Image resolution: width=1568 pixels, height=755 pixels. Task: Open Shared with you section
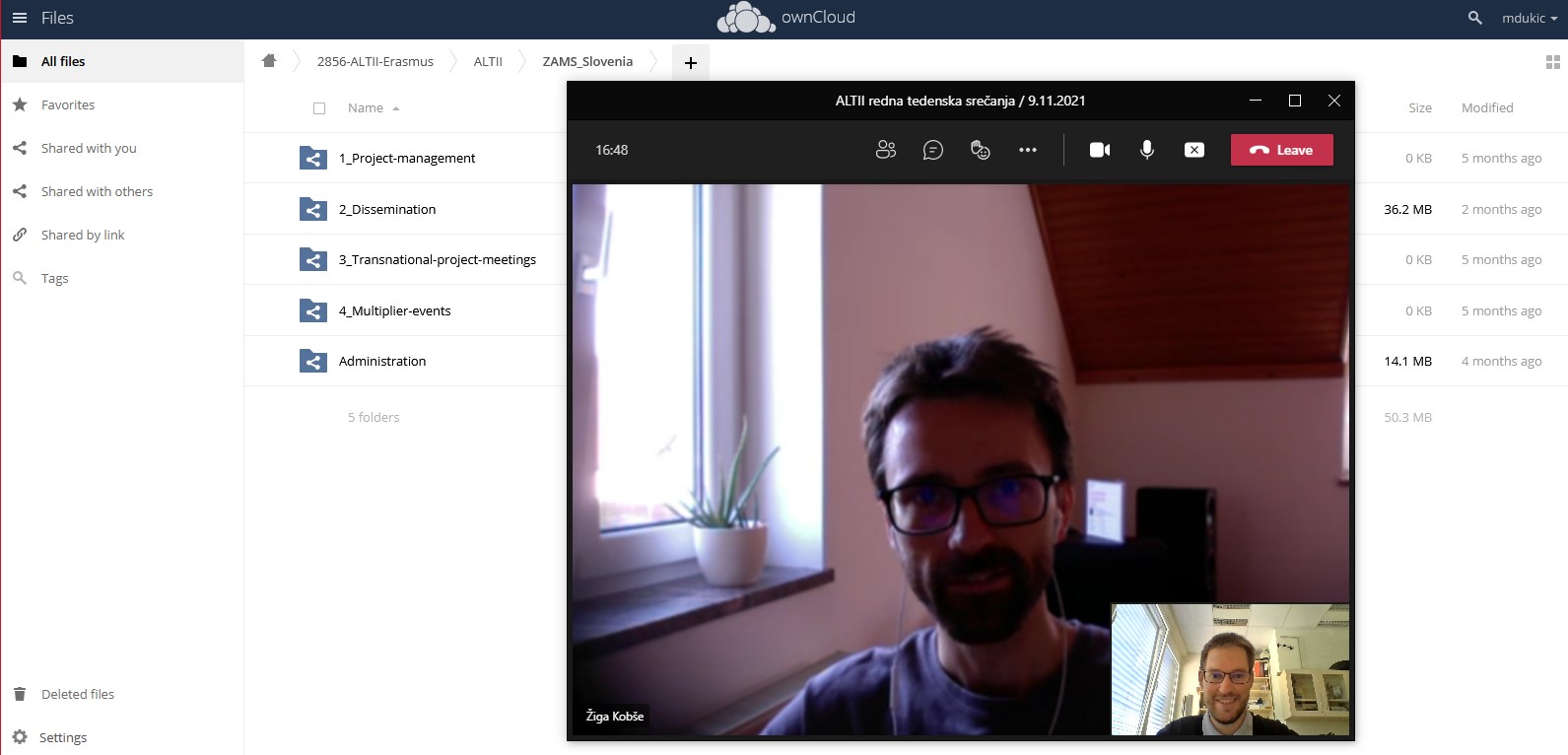[89, 148]
